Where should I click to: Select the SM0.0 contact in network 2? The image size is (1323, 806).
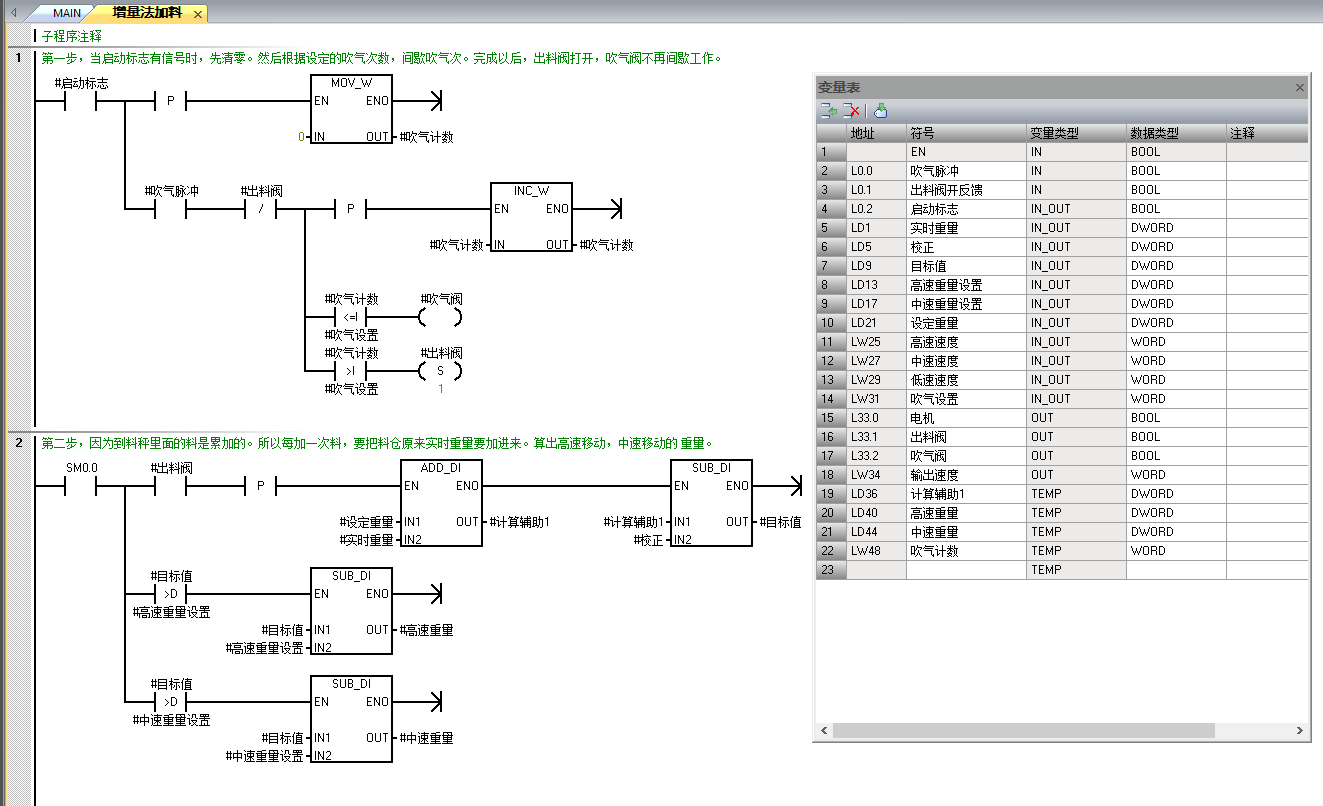[x=81, y=487]
